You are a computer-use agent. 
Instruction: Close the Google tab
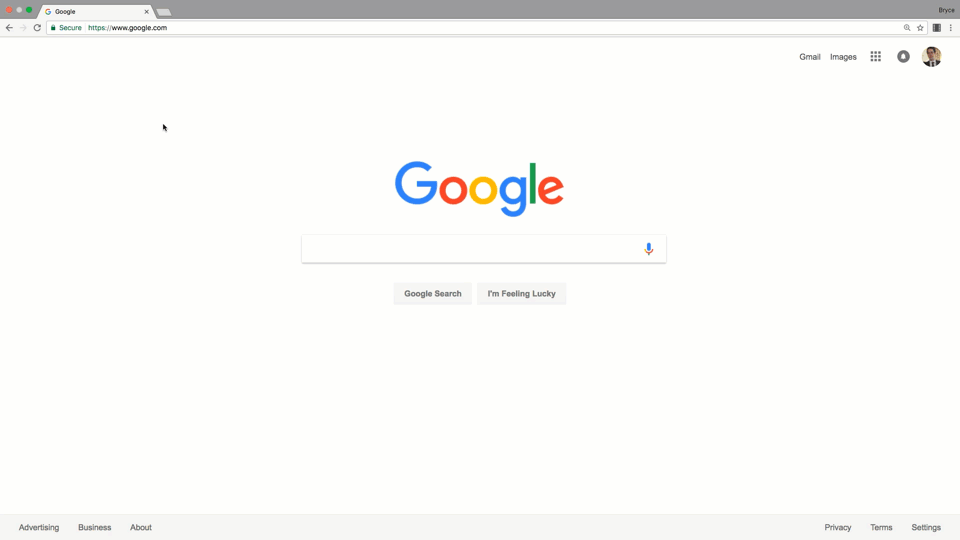pos(146,12)
